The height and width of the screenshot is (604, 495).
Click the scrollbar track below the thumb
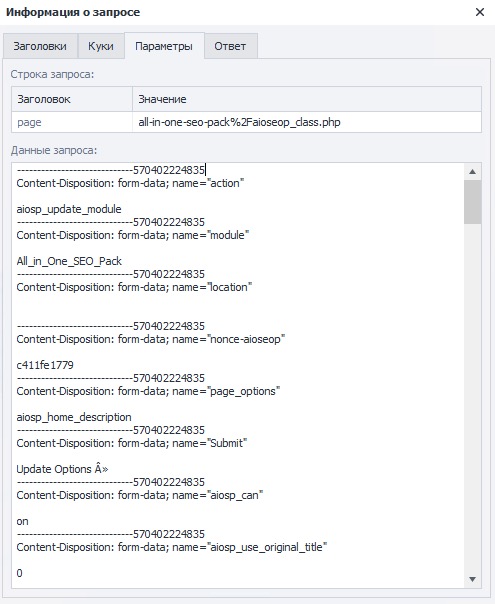[x=473, y=397]
